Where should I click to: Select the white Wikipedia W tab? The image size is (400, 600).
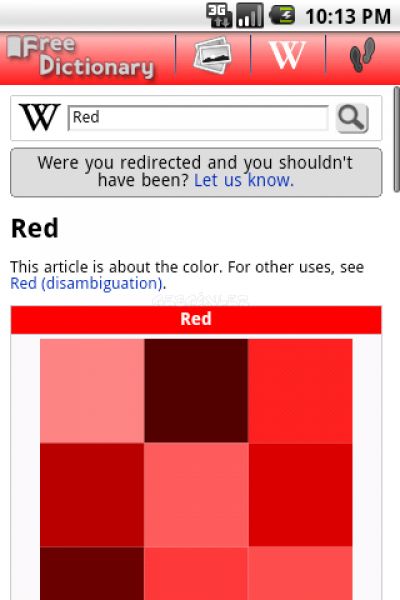(x=287, y=55)
